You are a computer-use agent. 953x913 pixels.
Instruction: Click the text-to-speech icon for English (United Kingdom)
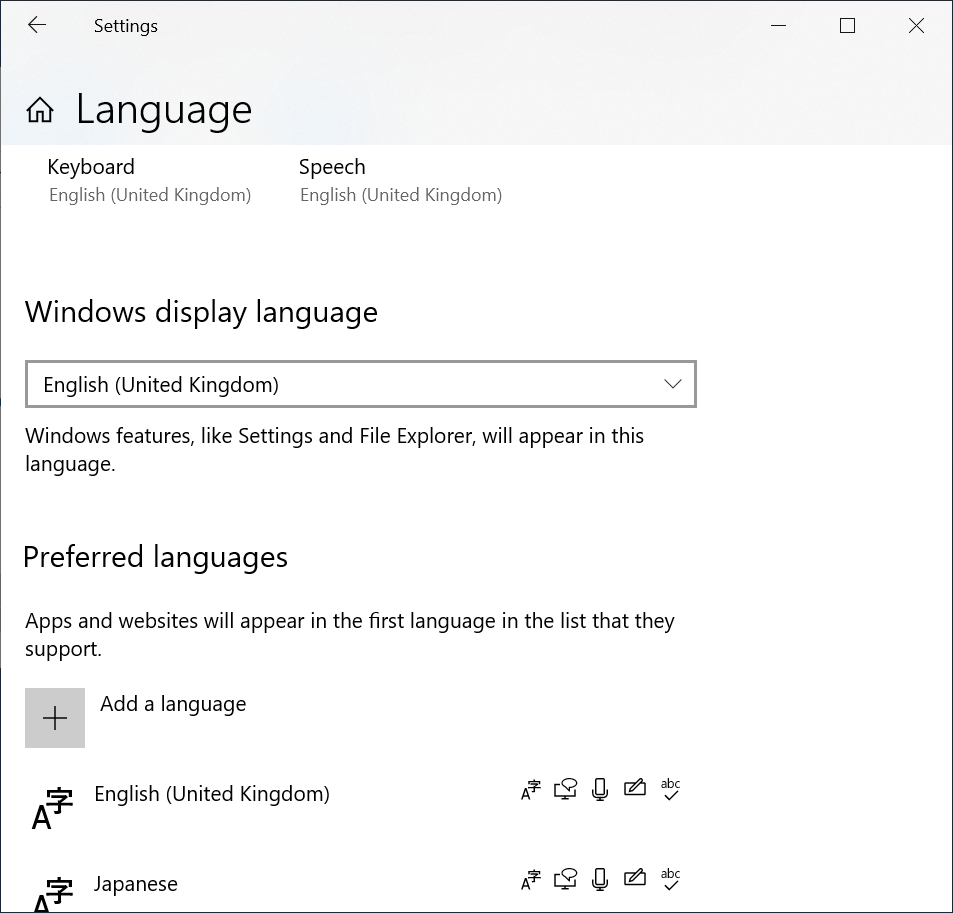(x=565, y=789)
